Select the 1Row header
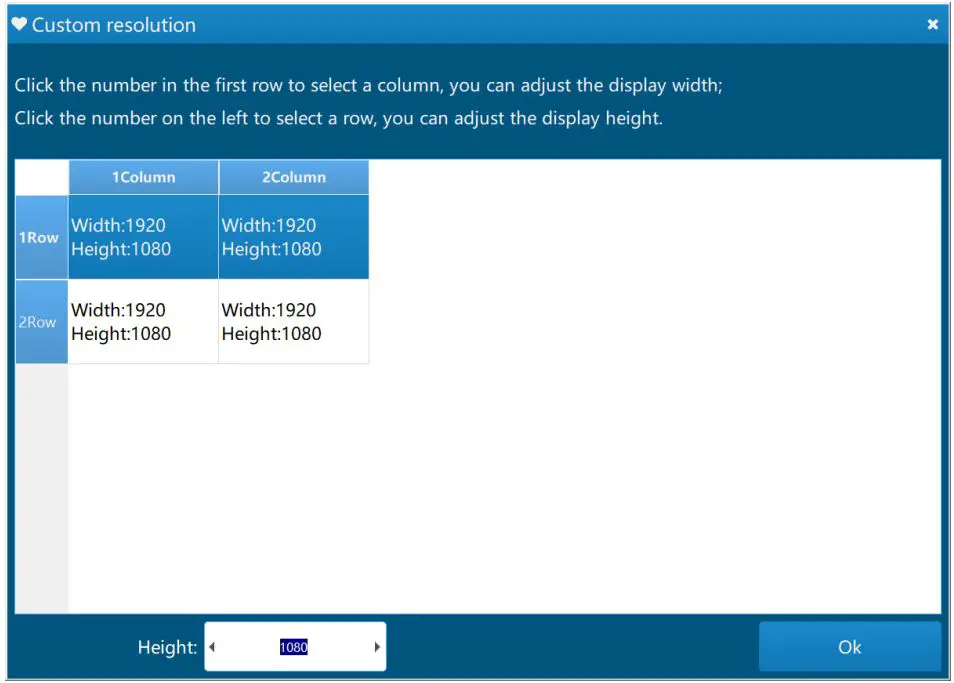The width and height of the screenshot is (954, 683). [x=41, y=237]
